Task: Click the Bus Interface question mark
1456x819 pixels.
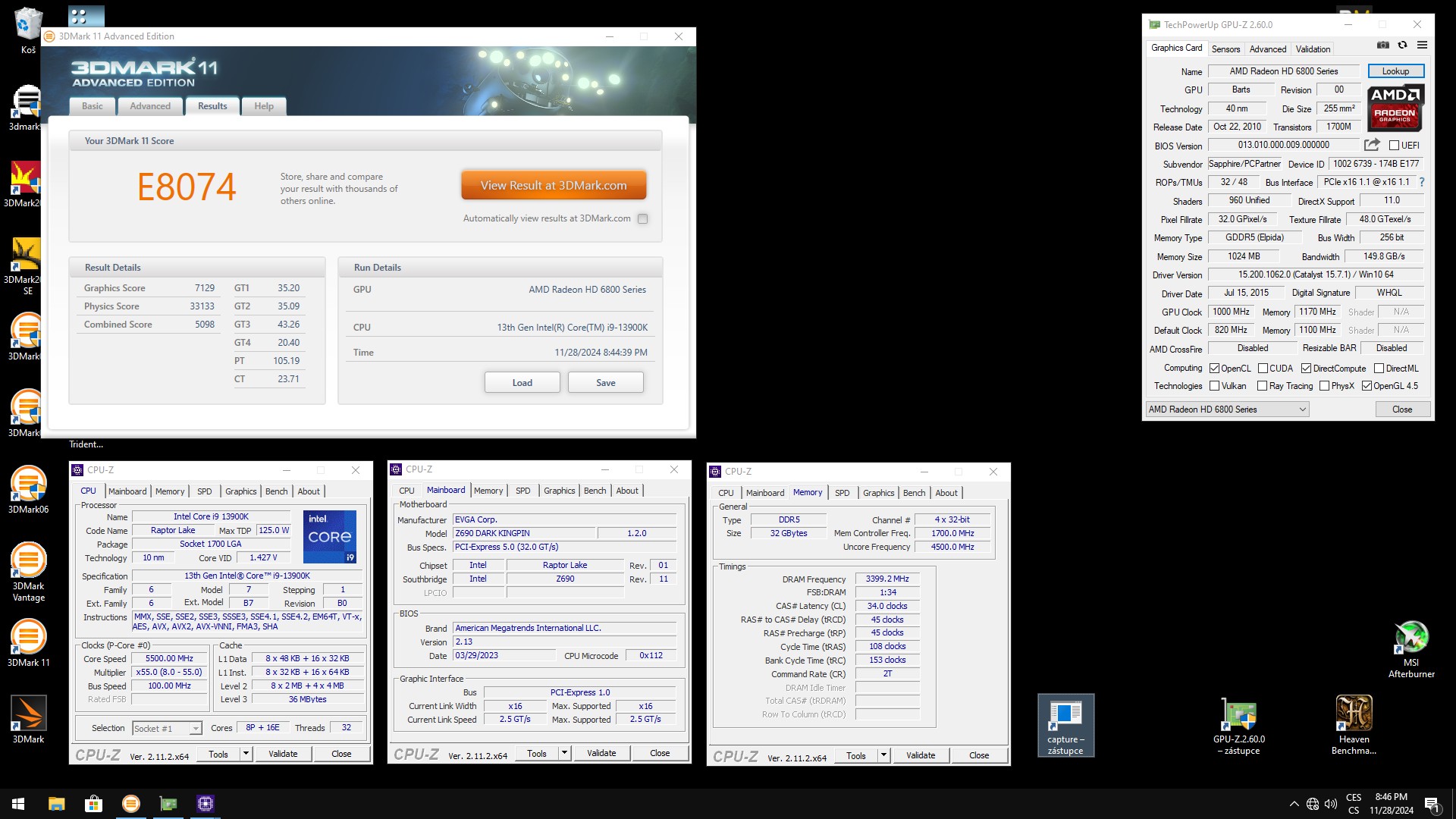Action: tap(1422, 182)
